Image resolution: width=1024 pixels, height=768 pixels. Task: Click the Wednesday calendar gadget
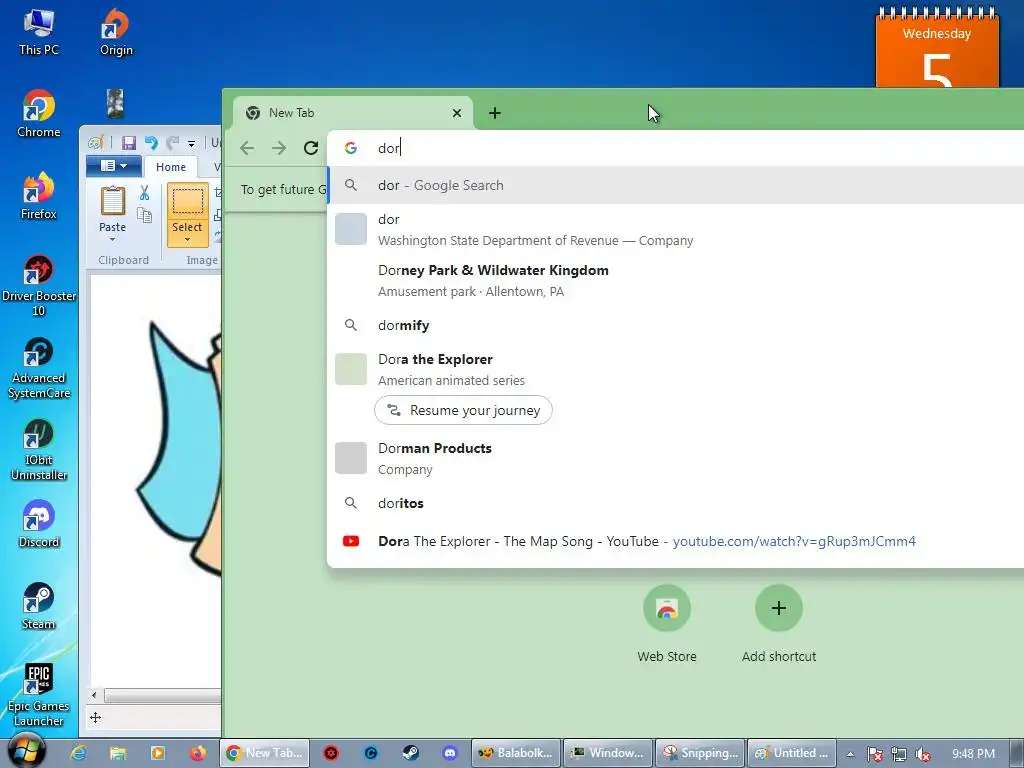pos(936,47)
